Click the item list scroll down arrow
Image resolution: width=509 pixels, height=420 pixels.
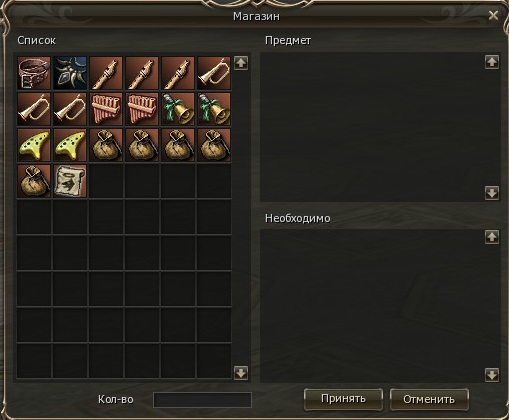241,373
